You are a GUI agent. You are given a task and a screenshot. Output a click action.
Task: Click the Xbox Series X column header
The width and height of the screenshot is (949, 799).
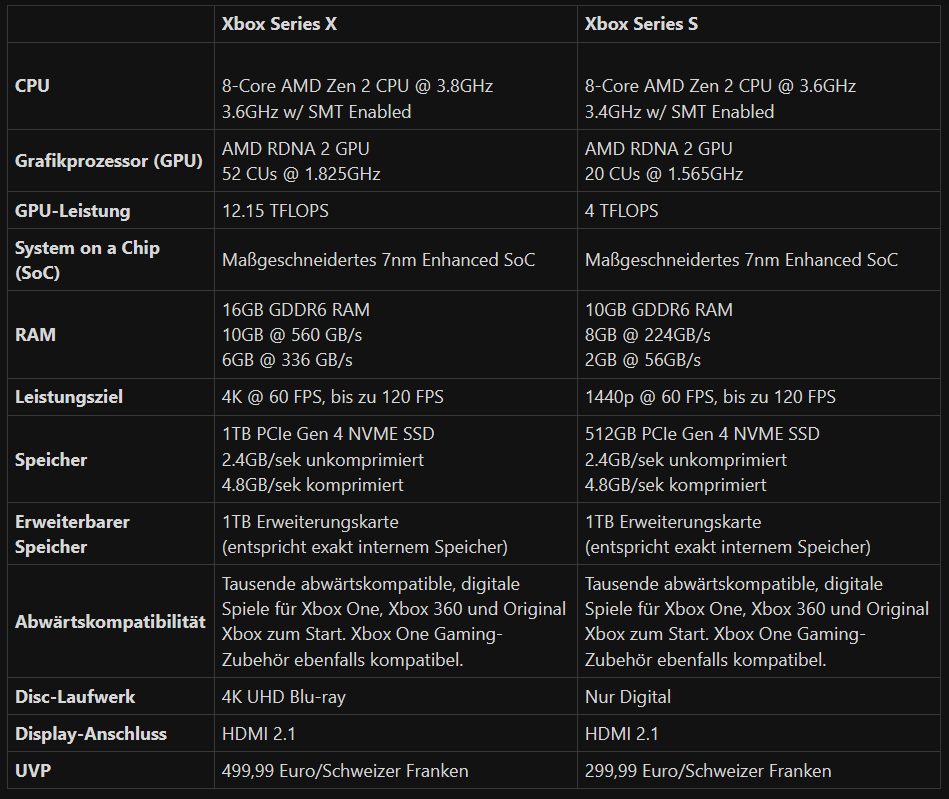[279, 24]
